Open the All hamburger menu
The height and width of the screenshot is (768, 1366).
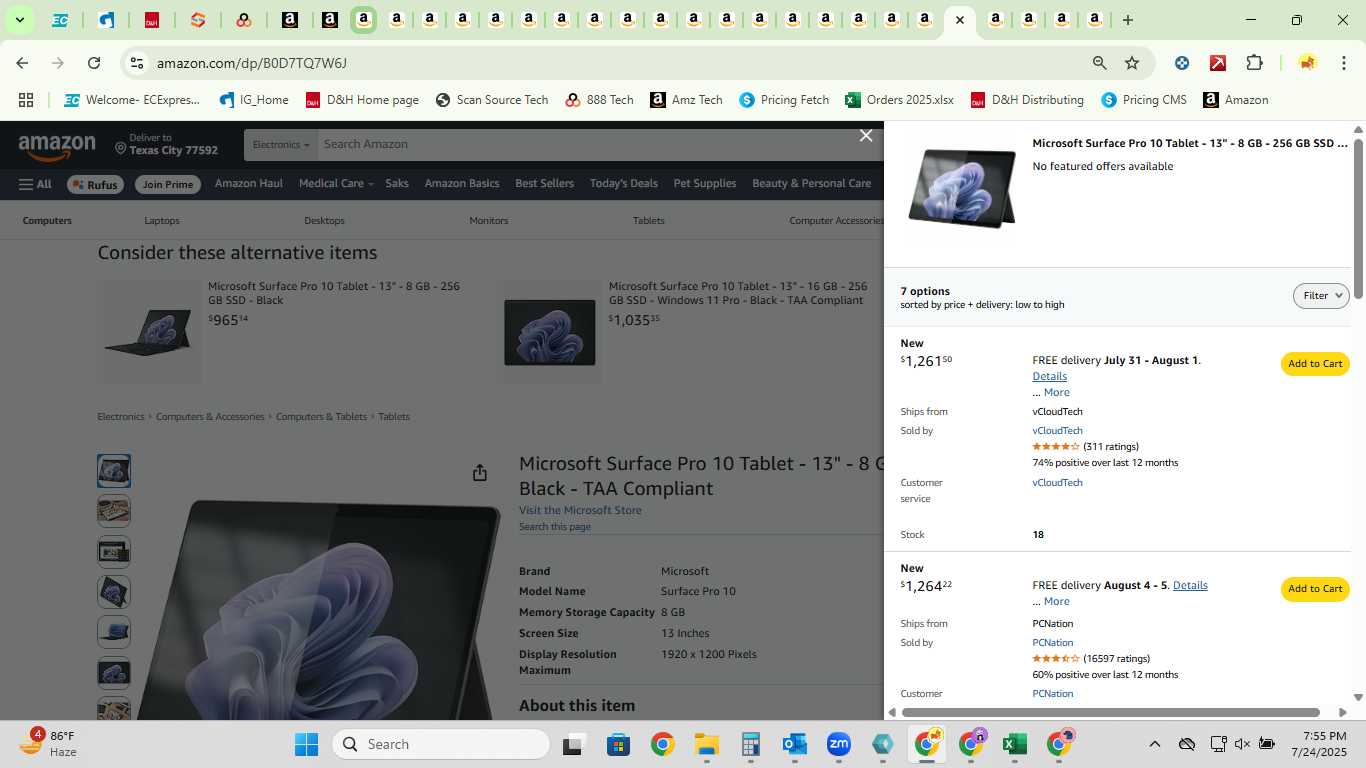tap(35, 184)
